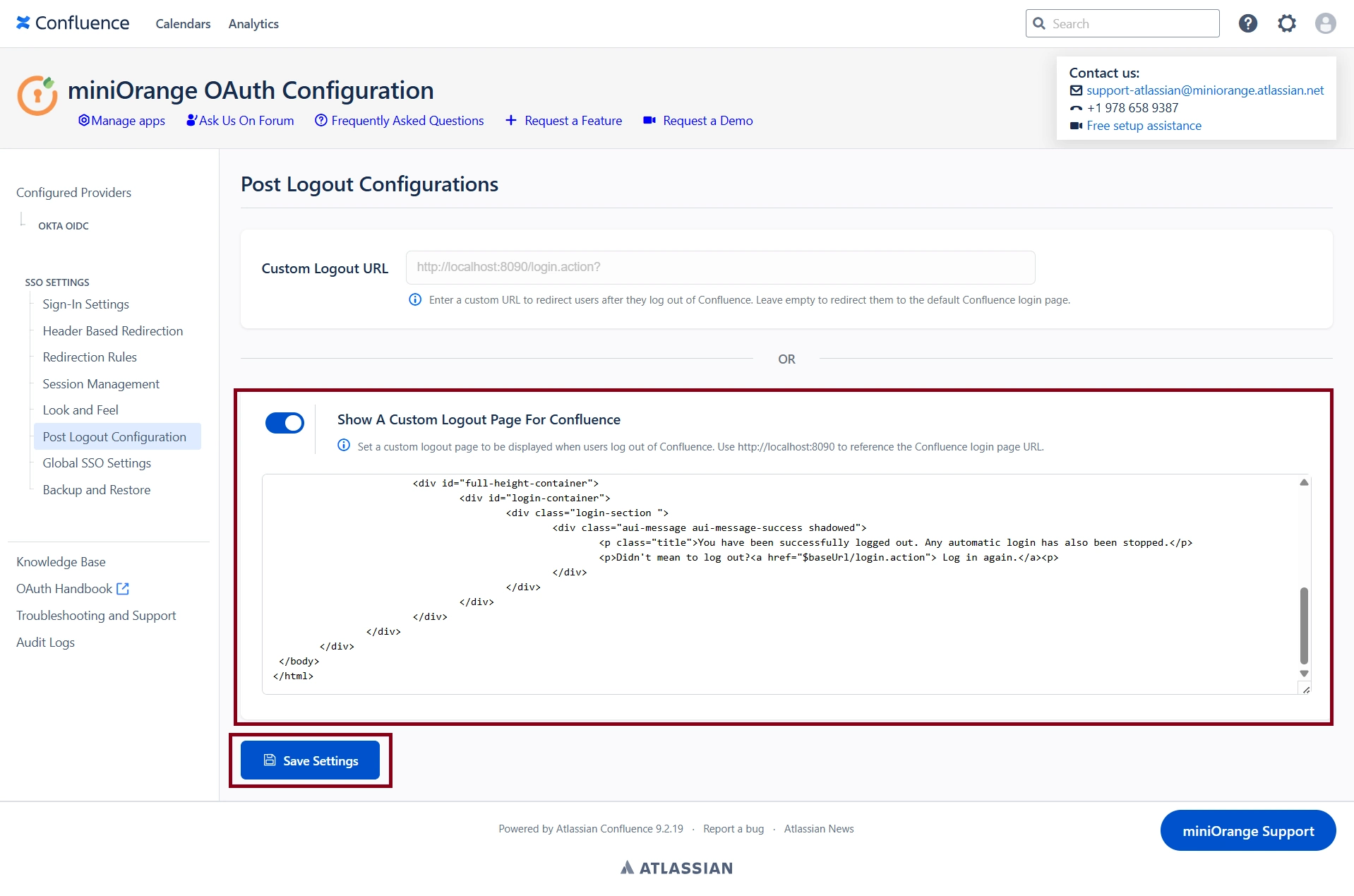Viewport: 1354px width, 896px height.
Task: Click the support email address link
Action: (x=1205, y=90)
